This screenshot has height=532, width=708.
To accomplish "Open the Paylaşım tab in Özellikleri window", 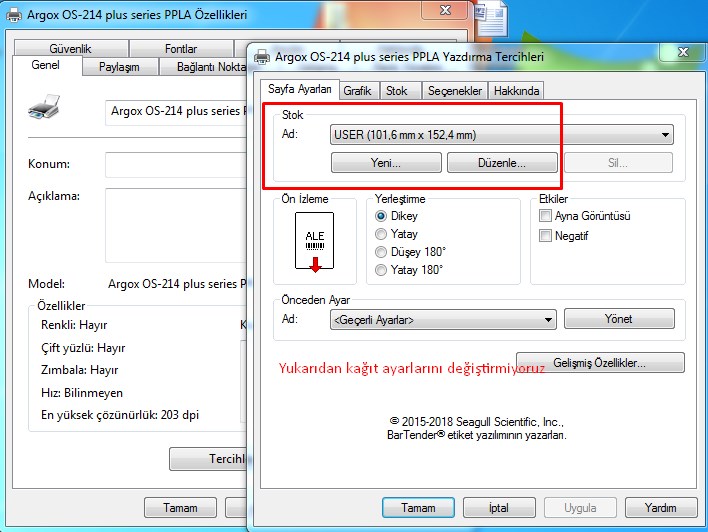I will click(119, 67).
